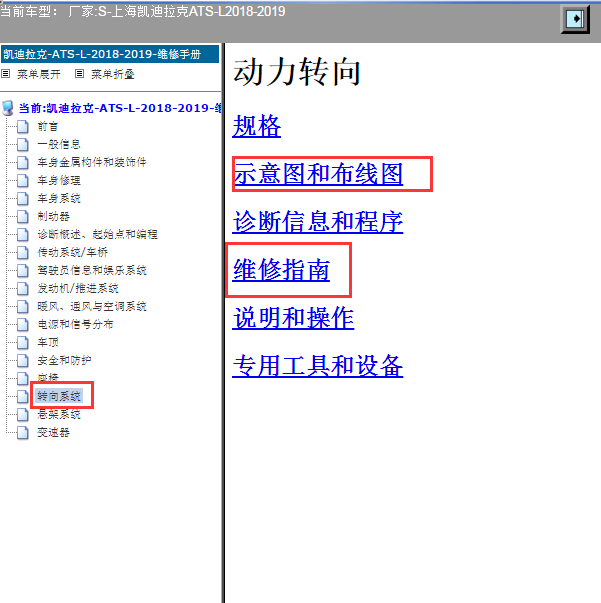Image resolution: width=601 pixels, height=603 pixels.
Task: Click the page icon next to 车身修理
Action: [x=23, y=180]
